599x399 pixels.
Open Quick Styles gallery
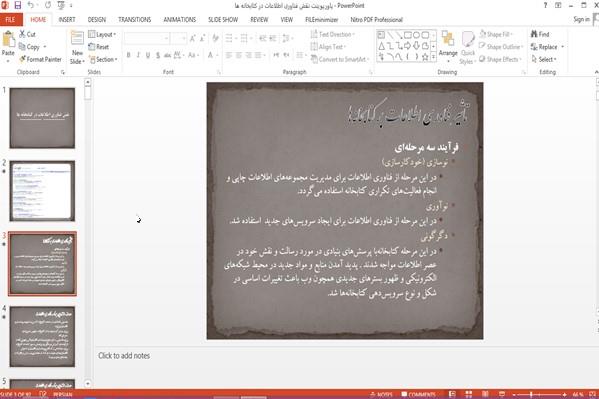pyautogui.click(x=468, y=47)
